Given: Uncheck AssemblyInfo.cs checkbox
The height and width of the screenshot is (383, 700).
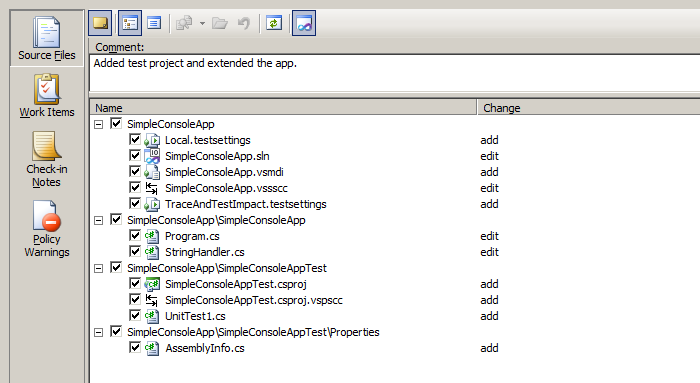Looking at the screenshot, I should [135, 347].
